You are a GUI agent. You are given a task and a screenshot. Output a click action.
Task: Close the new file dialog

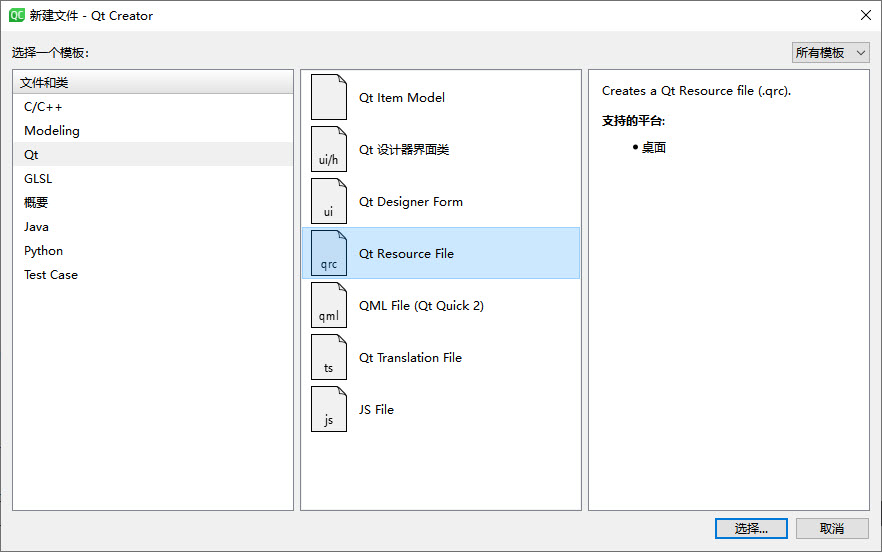point(866,15)
